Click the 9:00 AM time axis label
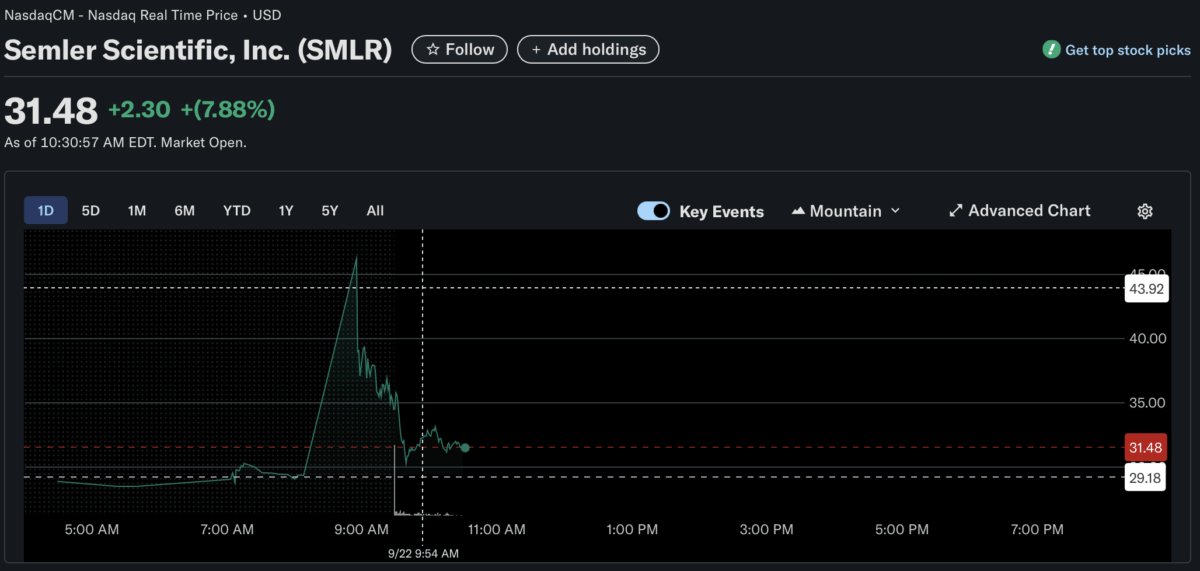This screenshot has width=1200, height=571. pyautogui.click(x=362, y=529)
